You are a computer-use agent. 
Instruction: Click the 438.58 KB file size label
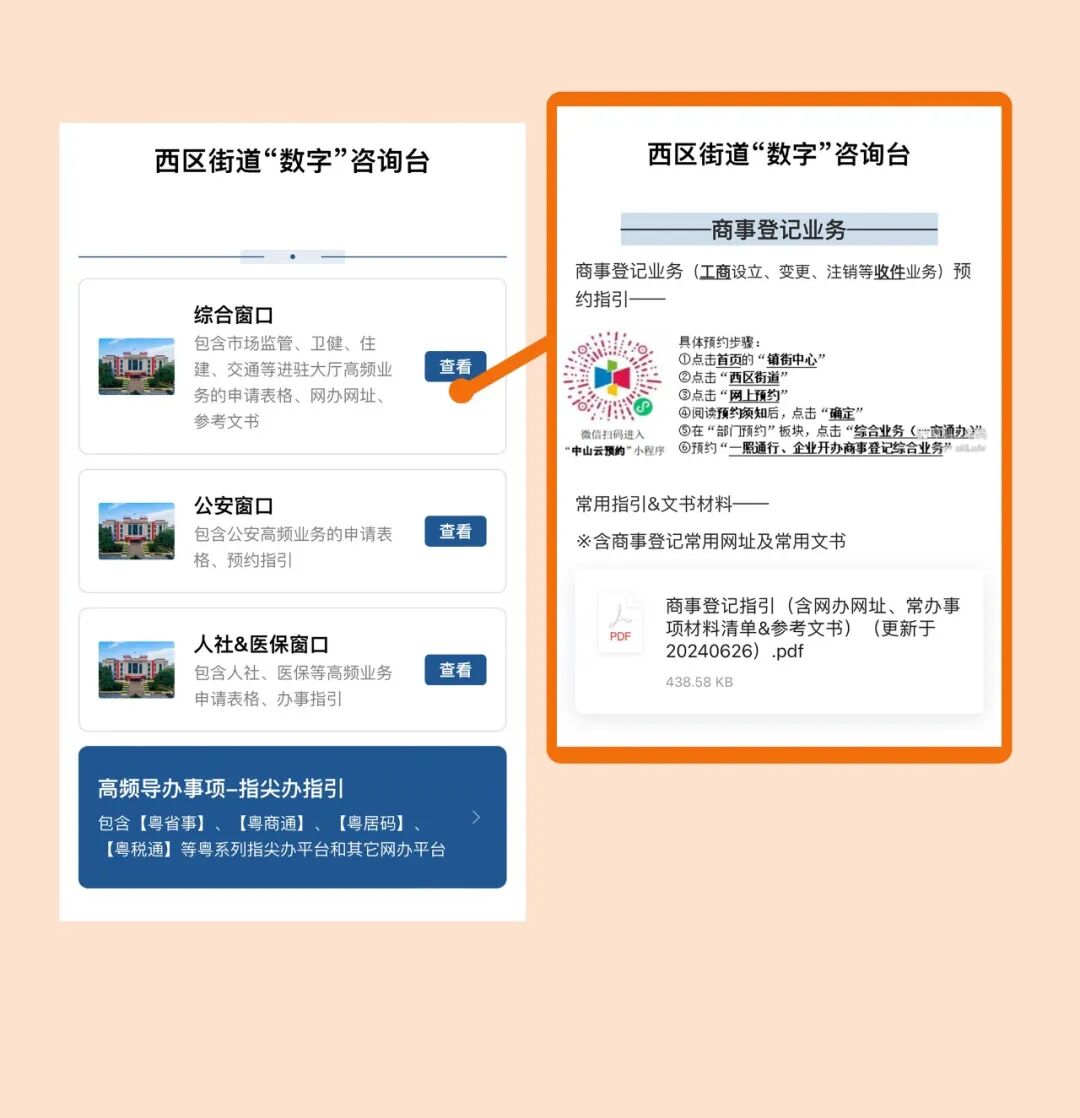pyautogui.click(x=701, y=682)
